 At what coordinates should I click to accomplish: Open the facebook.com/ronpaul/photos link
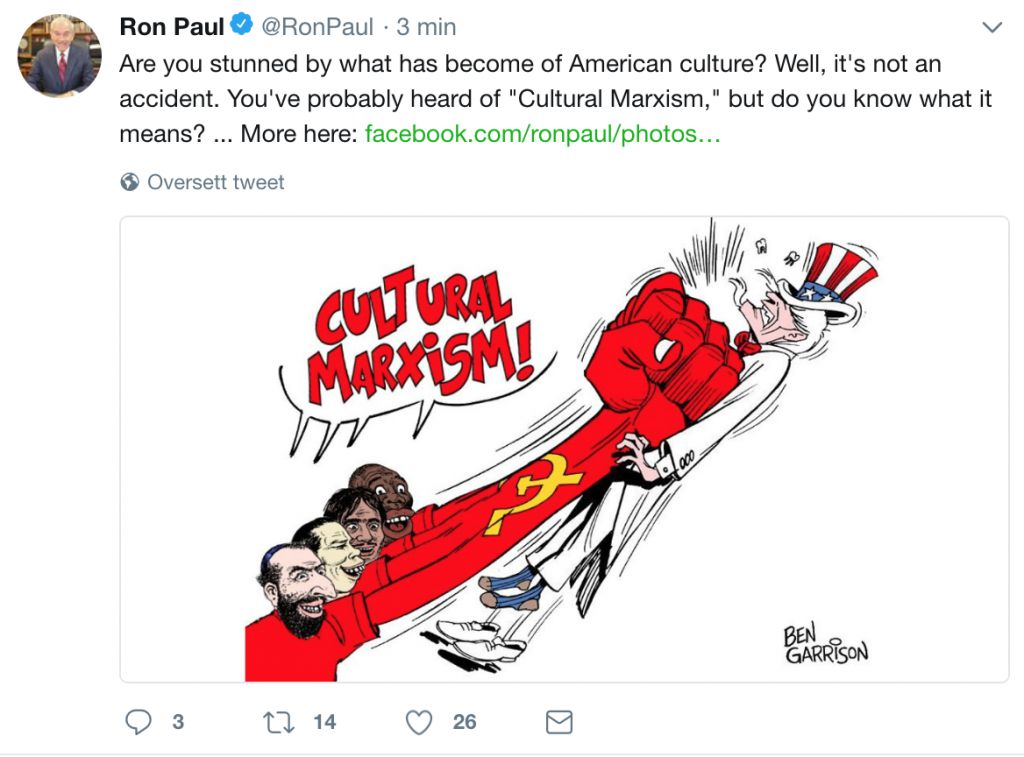pos(542,134)
